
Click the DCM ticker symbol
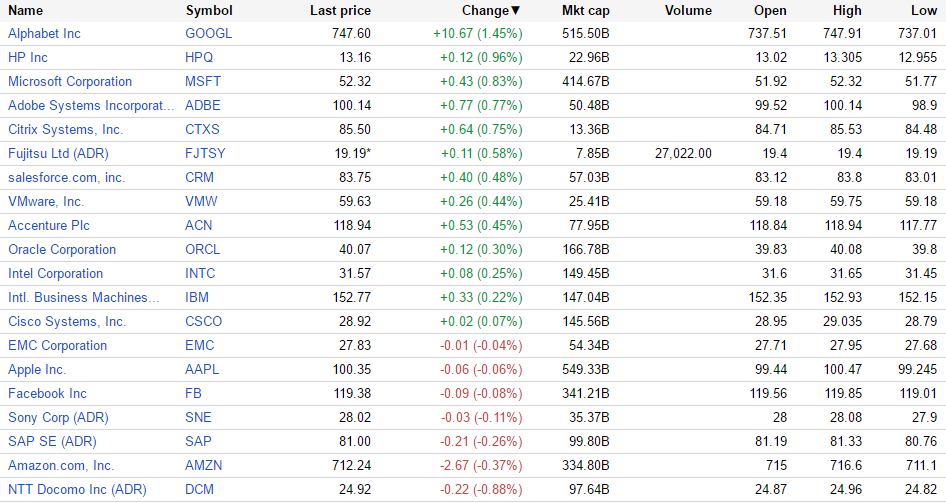point(200,489)
